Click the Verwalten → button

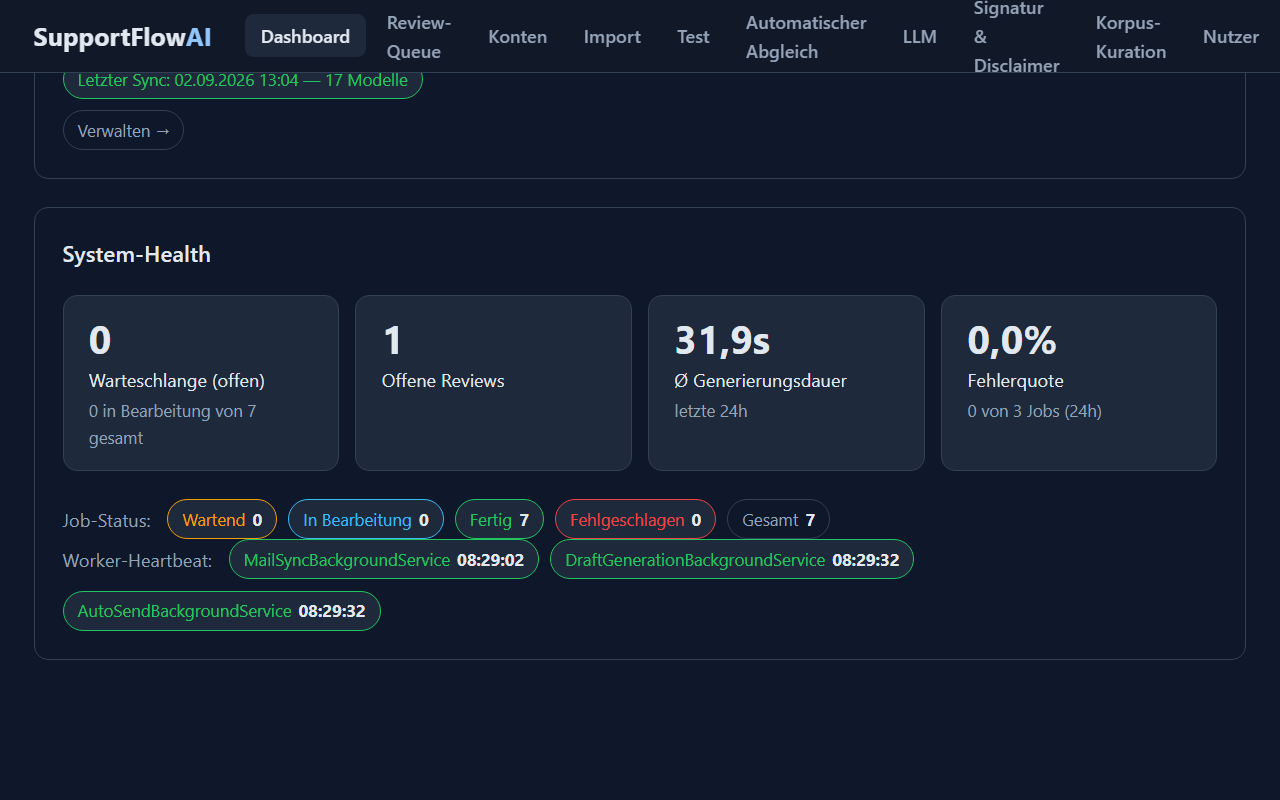(123, 131)
